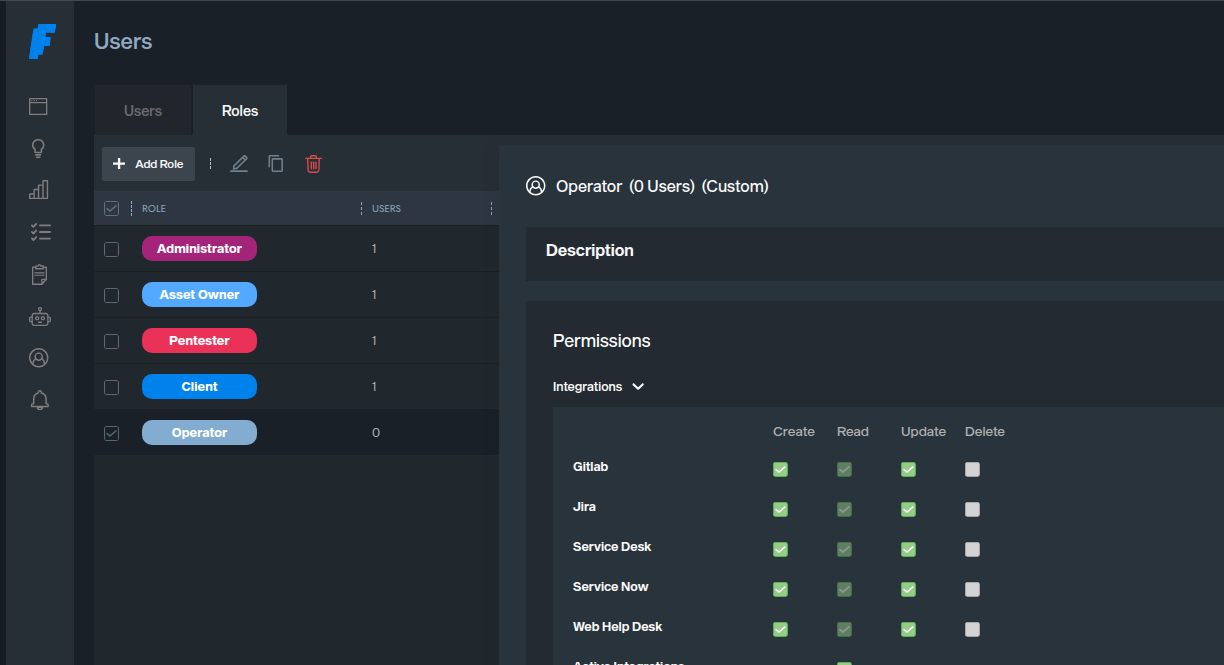
Task: Open the clipboard reports sidebar icon
Action: coord(39,274)
